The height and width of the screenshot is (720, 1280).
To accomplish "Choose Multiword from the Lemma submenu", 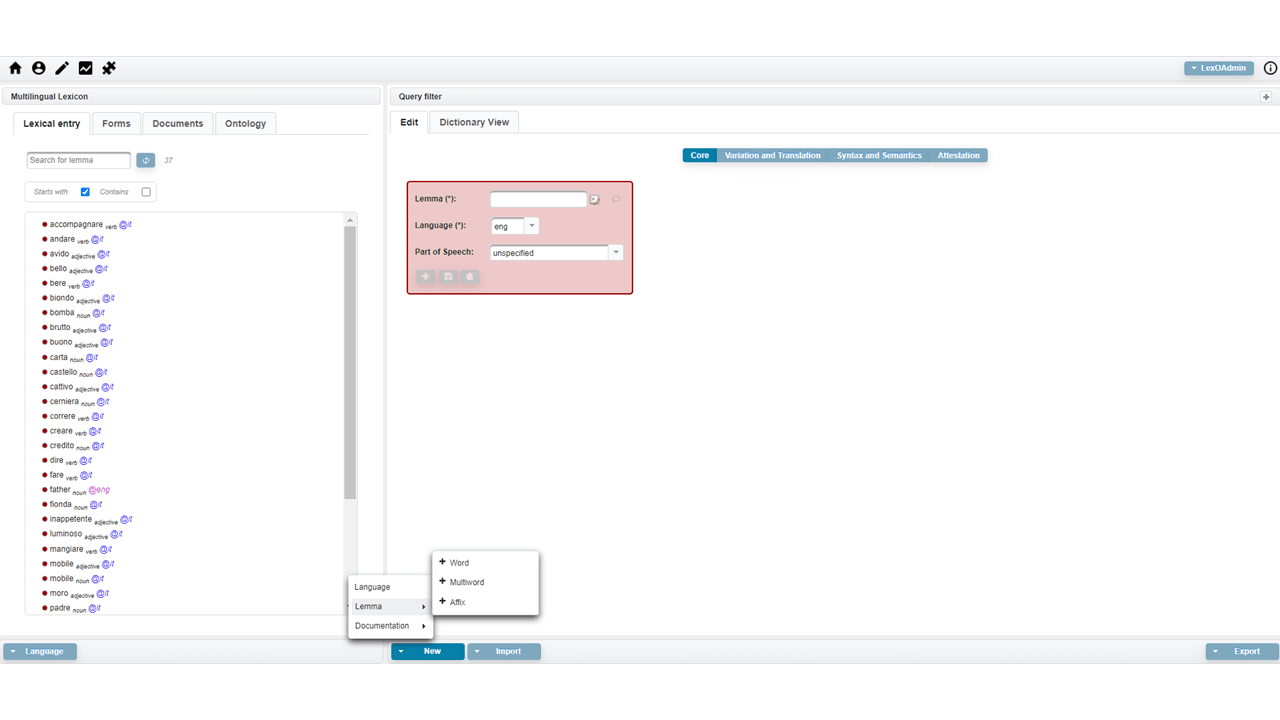I will pos(467,582).
